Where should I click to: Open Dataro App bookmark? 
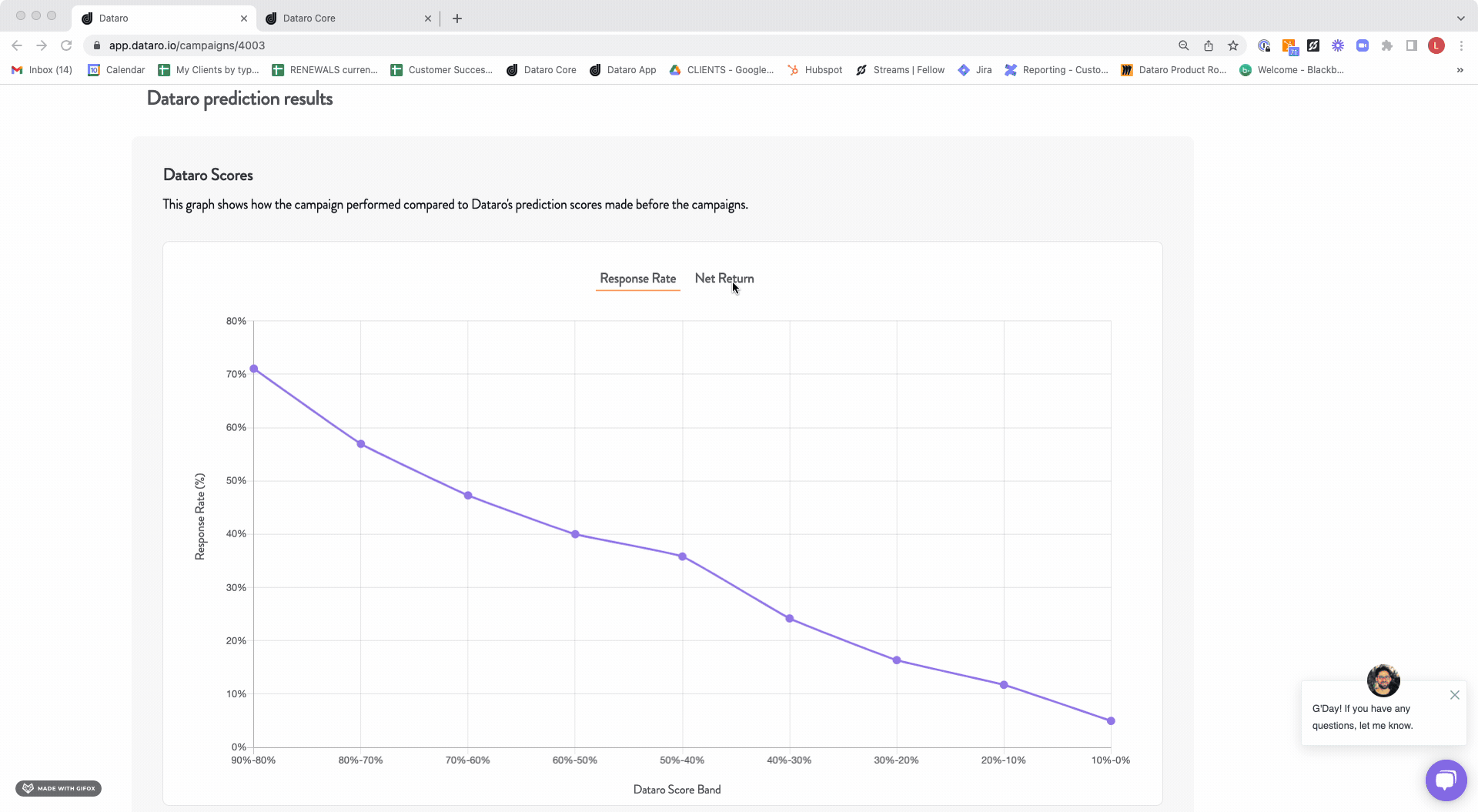623,70
